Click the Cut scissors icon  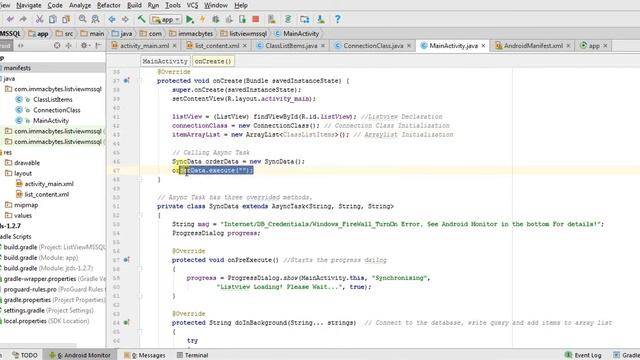[39, 19]
